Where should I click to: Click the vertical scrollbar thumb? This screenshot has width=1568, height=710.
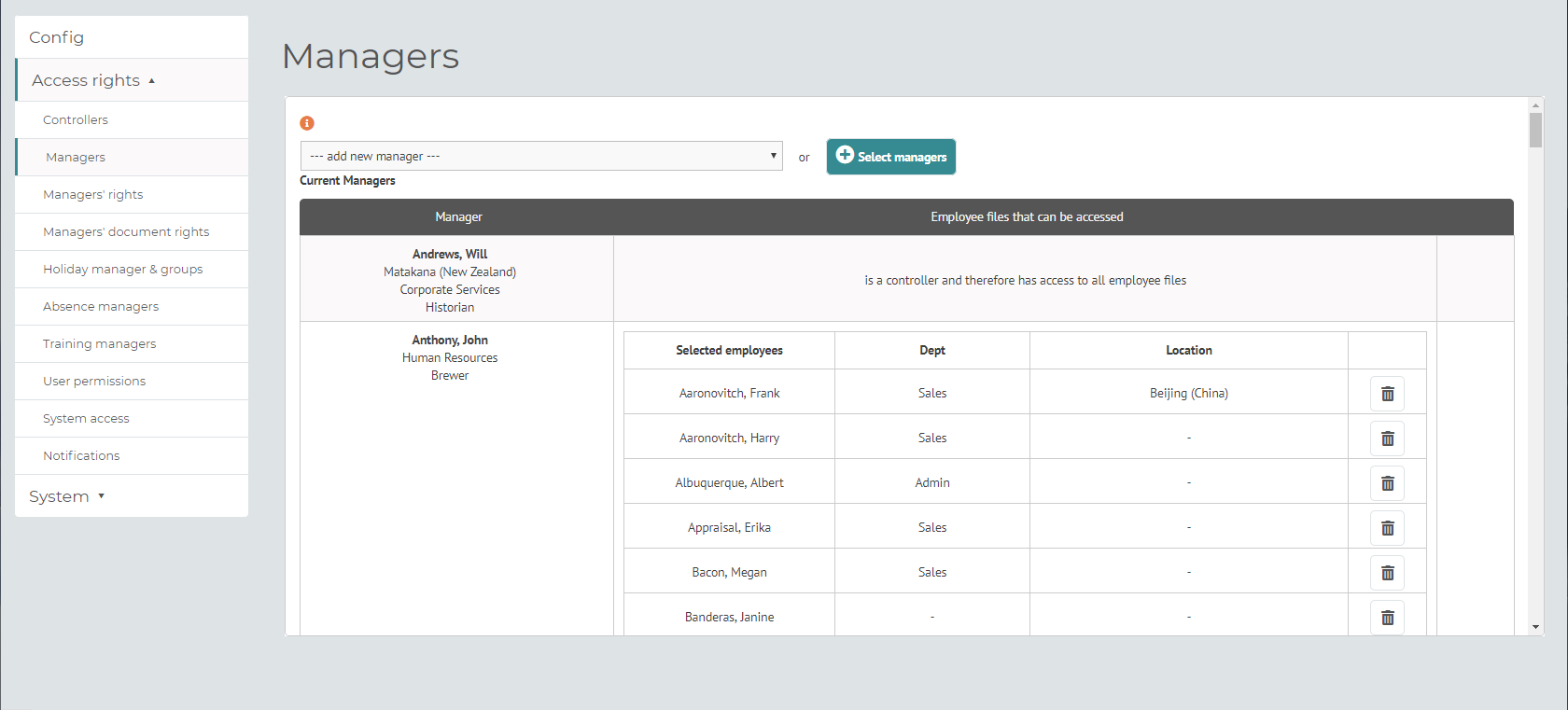pyautogui.click(x=1535, y=131)
